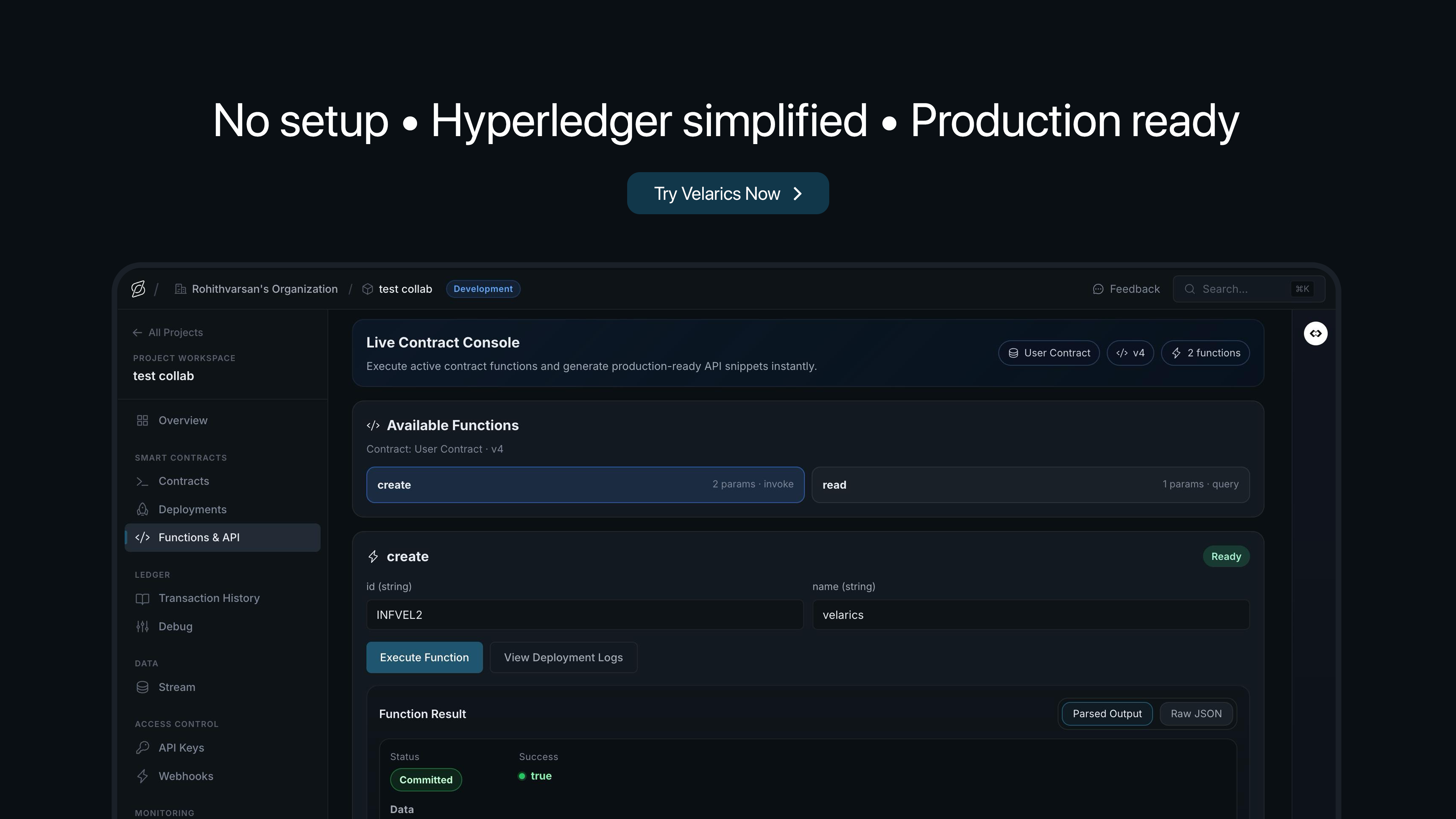Go to Transaction History in sidebar
Viewport: 1456px width, 819px height.
coord(209,598)
